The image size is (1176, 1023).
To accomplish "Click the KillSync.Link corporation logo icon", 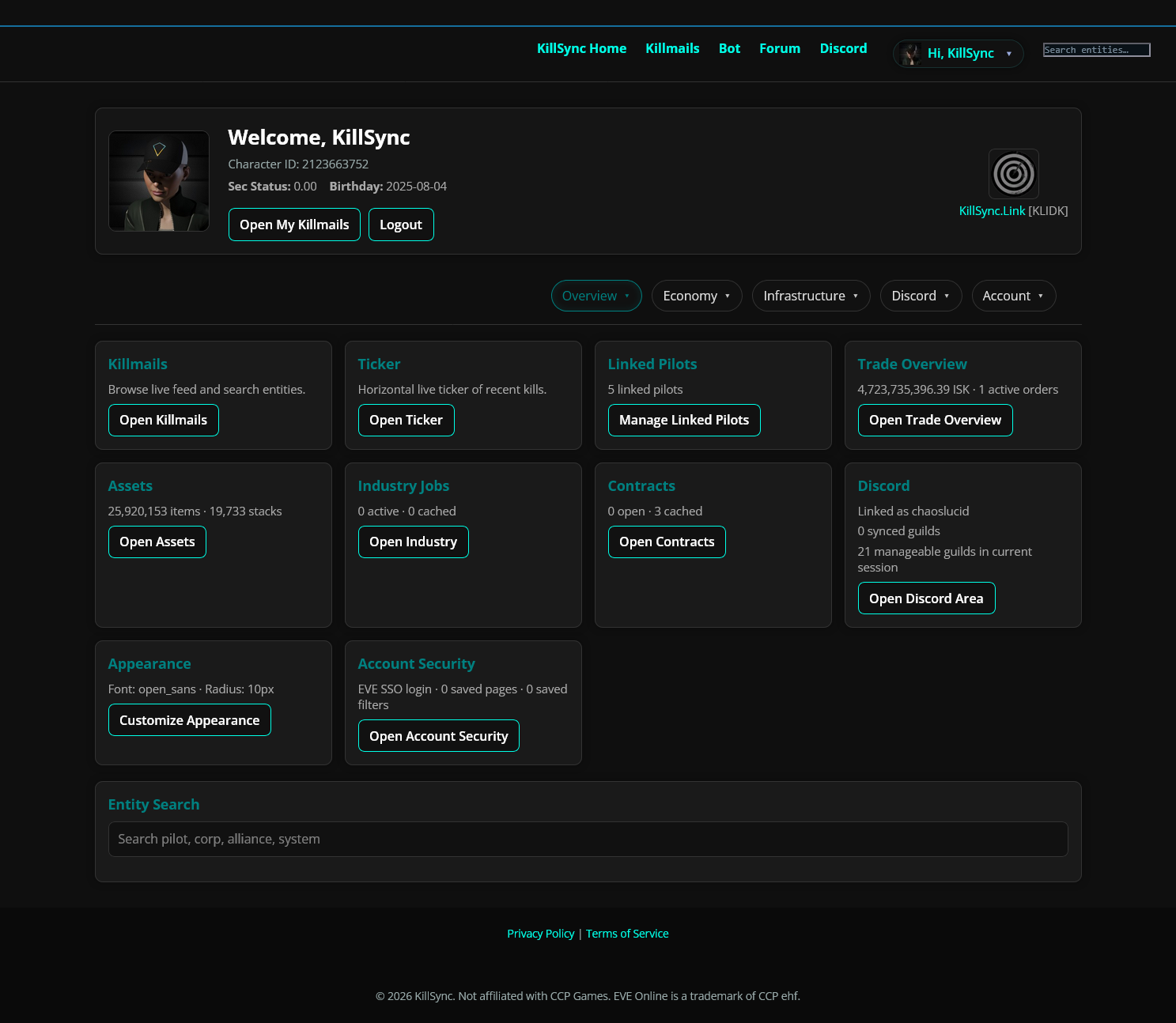I will [1013, 174].
